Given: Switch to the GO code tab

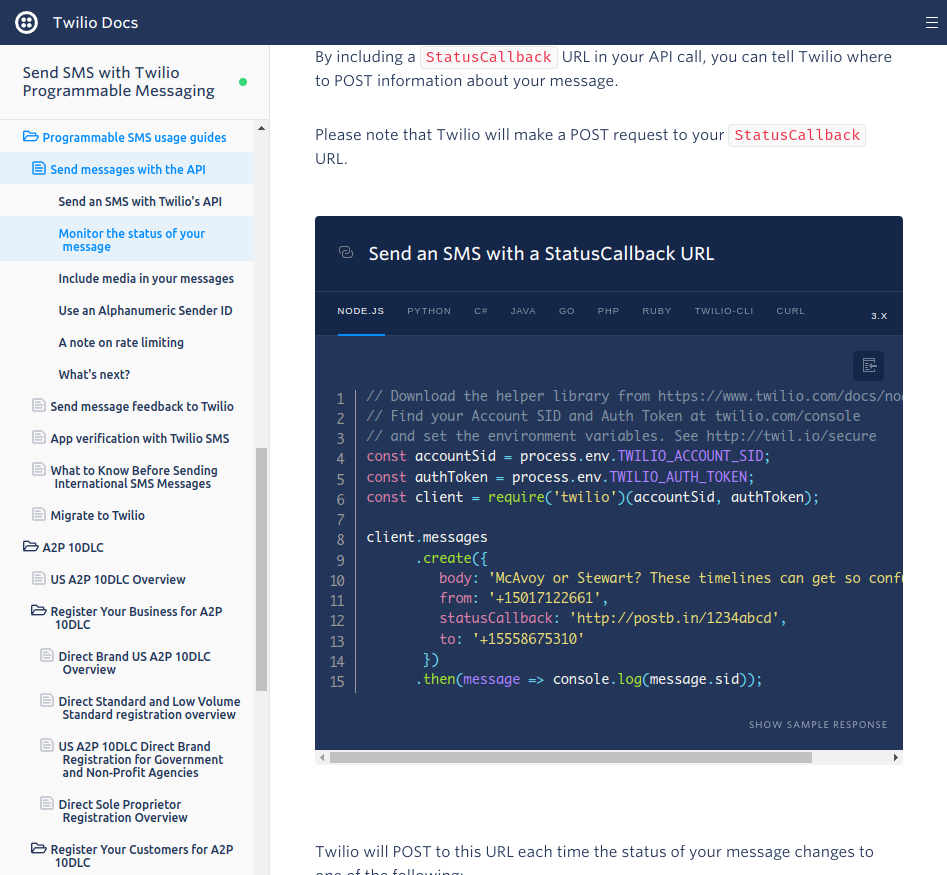Looking at the screenshot, I should [567, 311].
